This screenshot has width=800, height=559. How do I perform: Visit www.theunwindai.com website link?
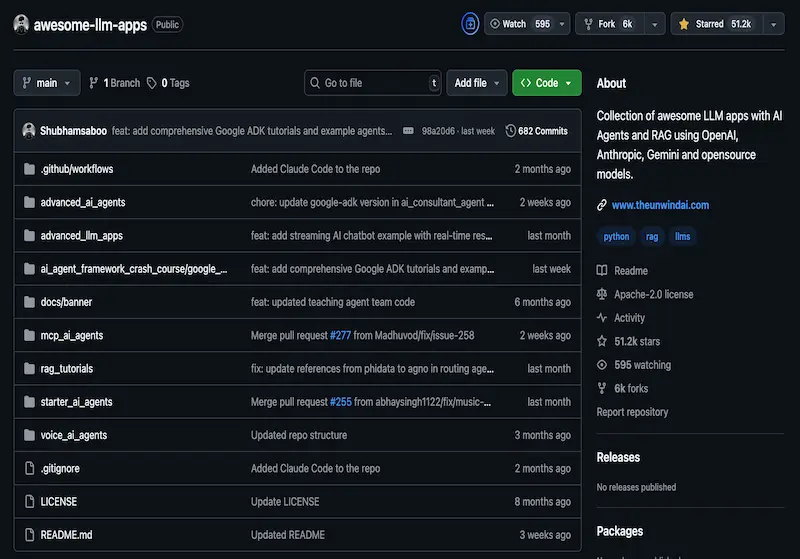click(x=660, y=205)
